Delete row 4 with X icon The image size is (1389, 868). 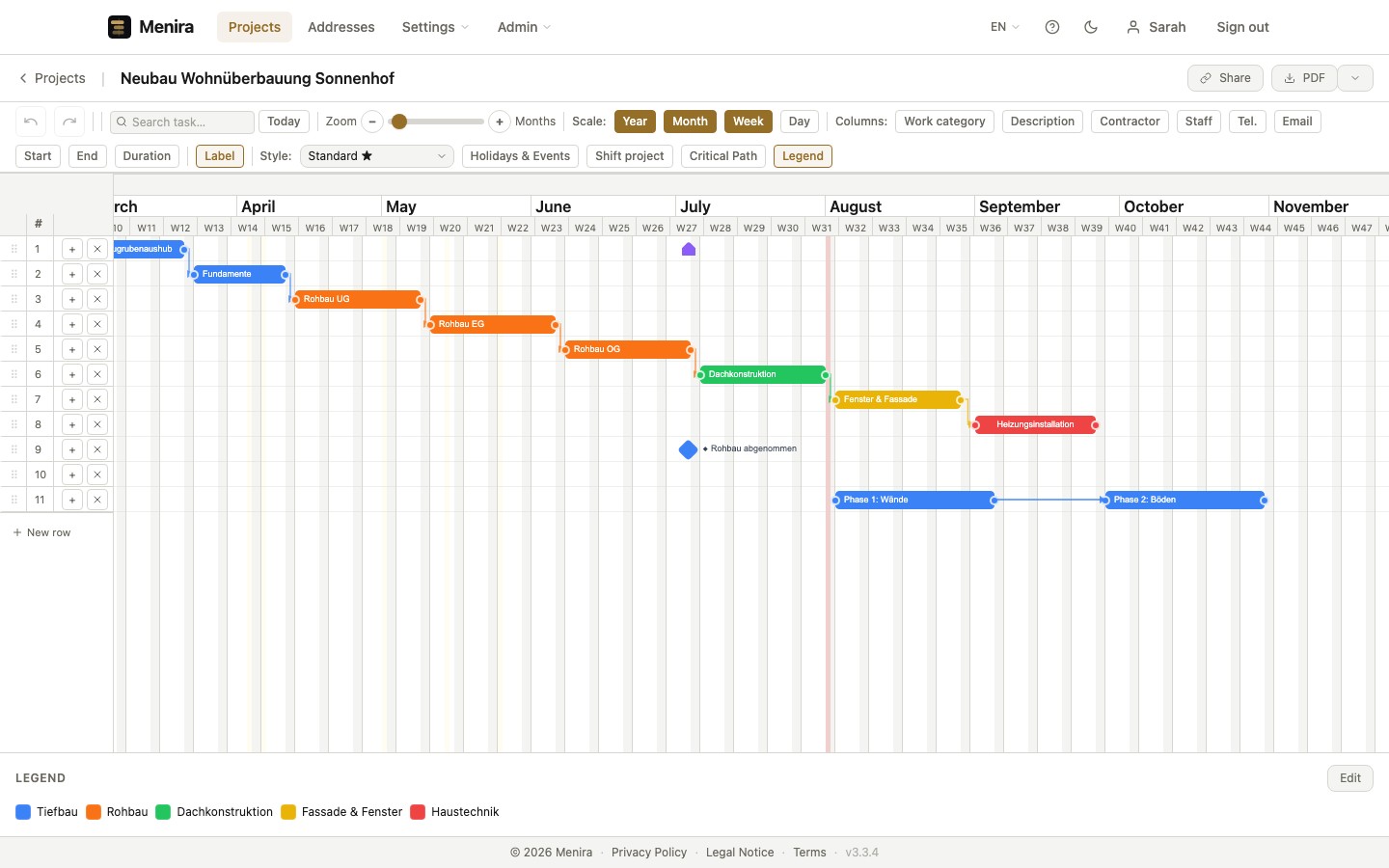(x=97, y=324)
